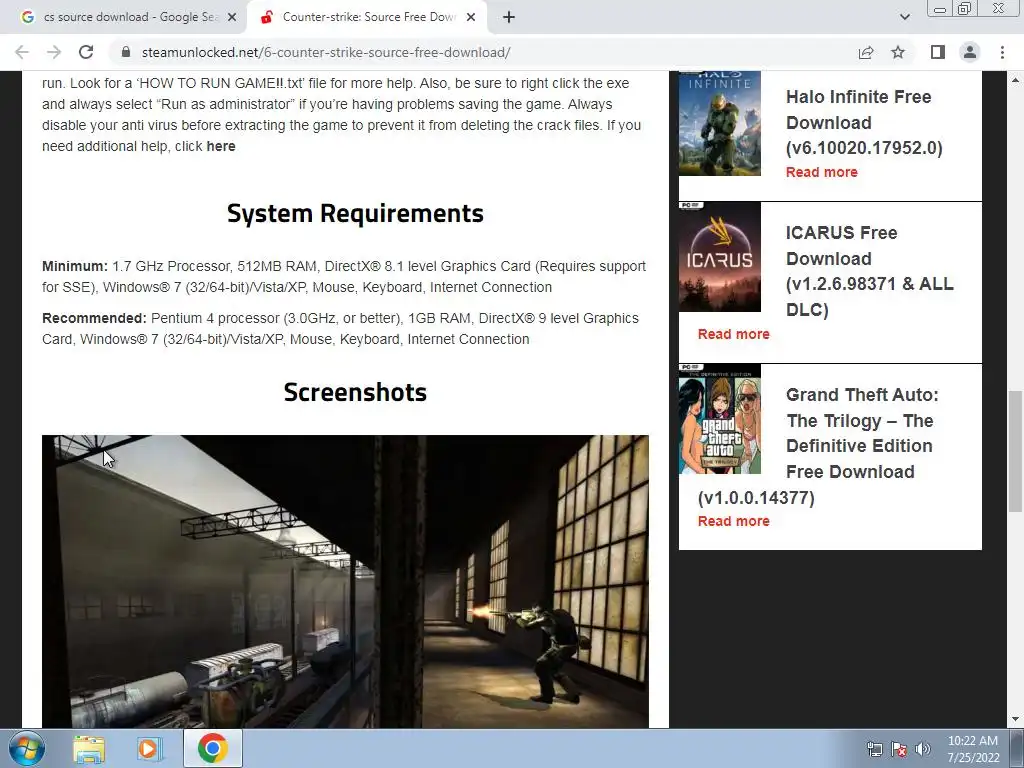Close the Google Search tab

coord(232,18)
